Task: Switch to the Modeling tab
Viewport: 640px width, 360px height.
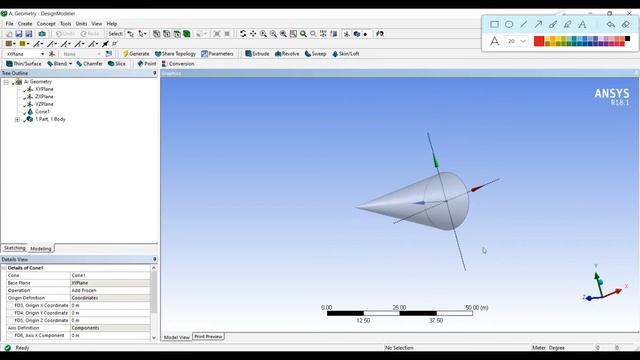Action: click(x=41, y=249)
